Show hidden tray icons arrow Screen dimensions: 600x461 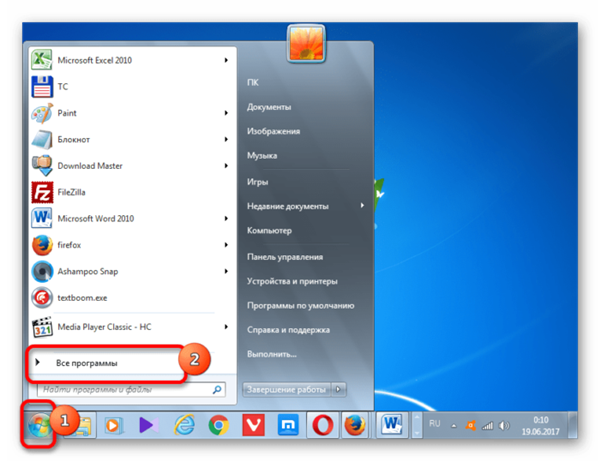[454, 426]
